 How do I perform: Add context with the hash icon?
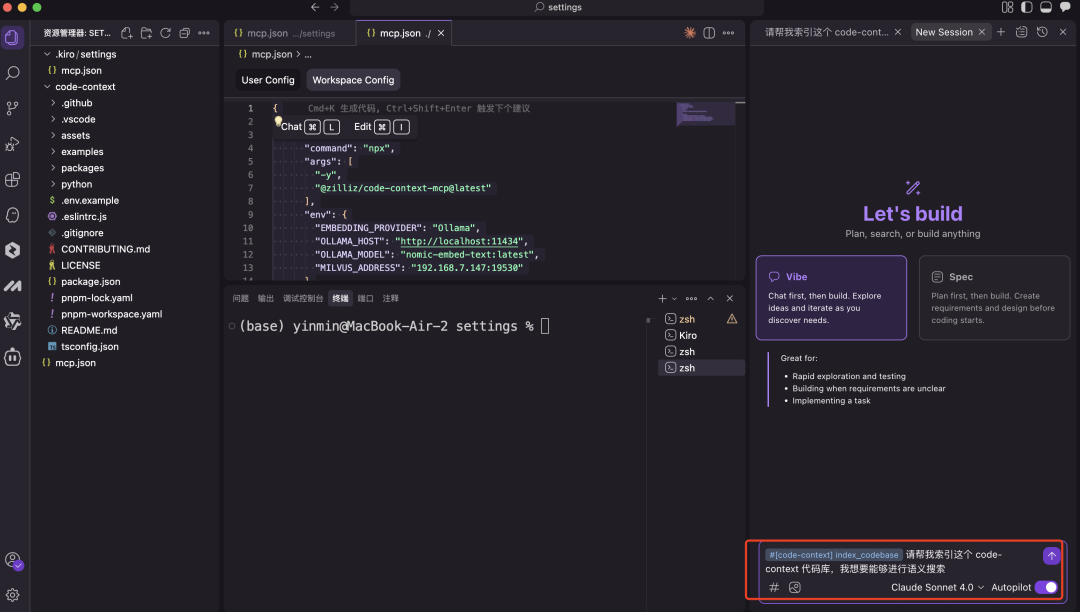coord(773,587)
